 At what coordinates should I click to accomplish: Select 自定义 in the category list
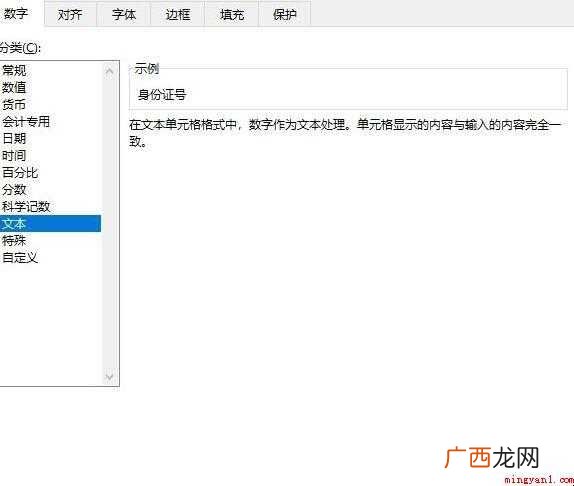tap(51, 258)
